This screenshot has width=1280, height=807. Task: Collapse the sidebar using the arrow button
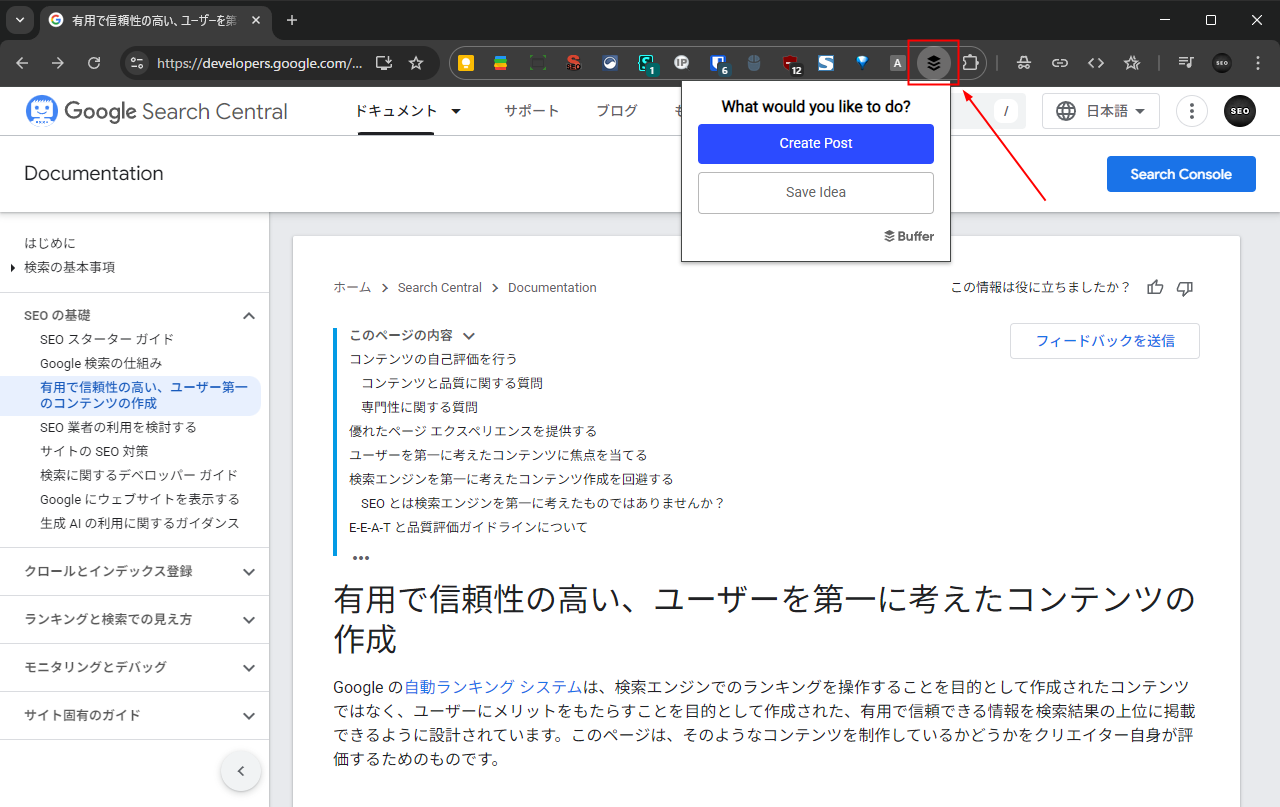click(x=240, y=771)
